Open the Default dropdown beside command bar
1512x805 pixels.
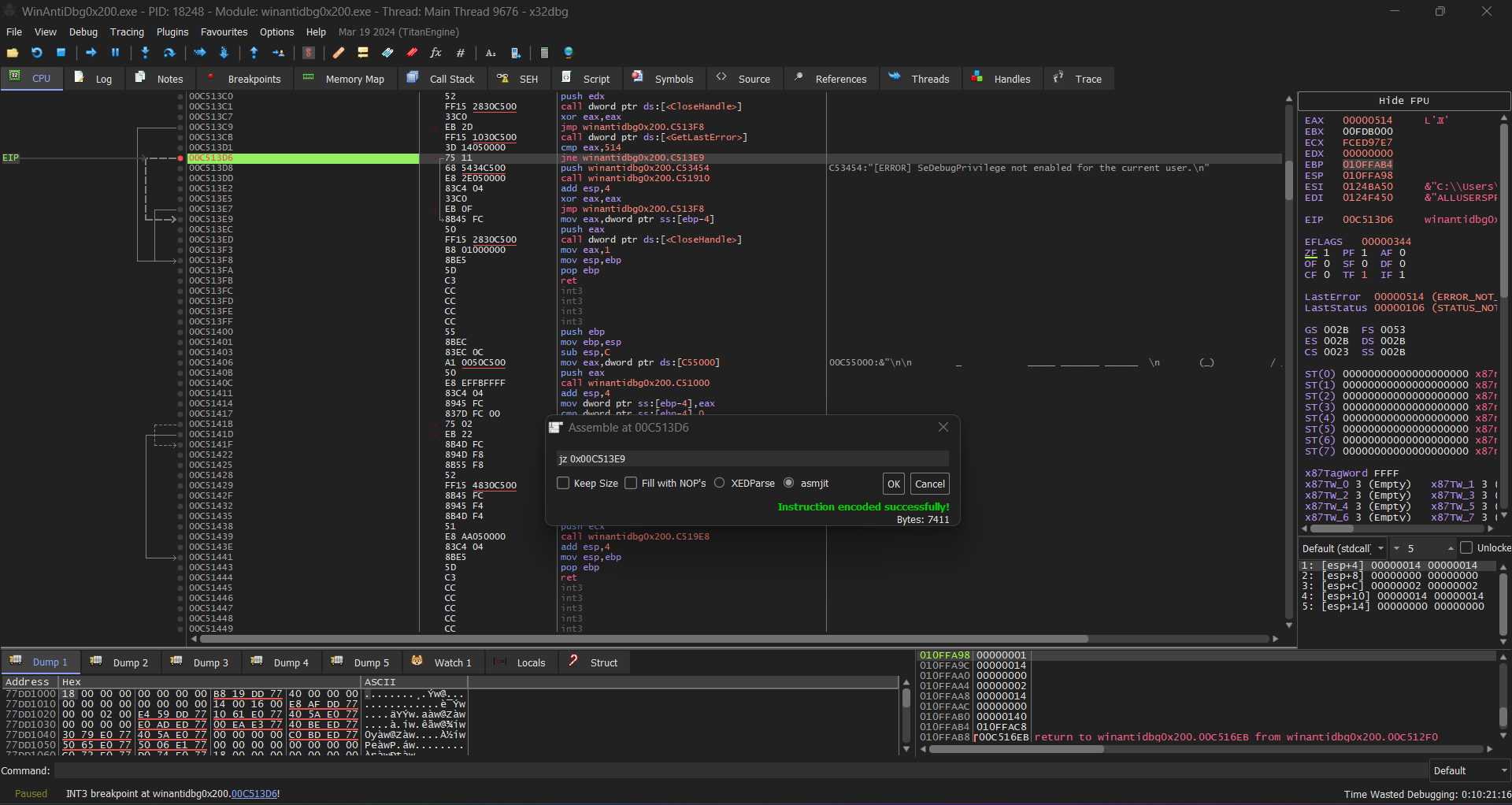(x=1469, y=771)
